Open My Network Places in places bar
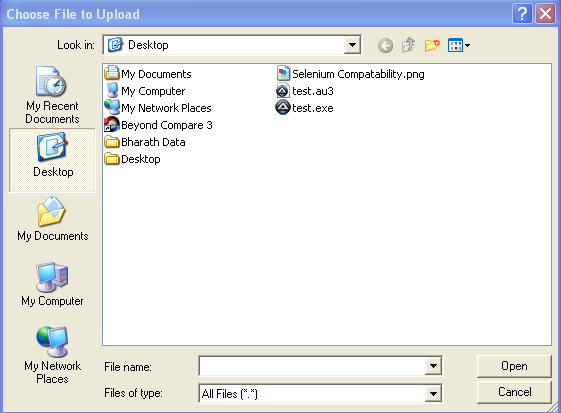 click(52, 355)
